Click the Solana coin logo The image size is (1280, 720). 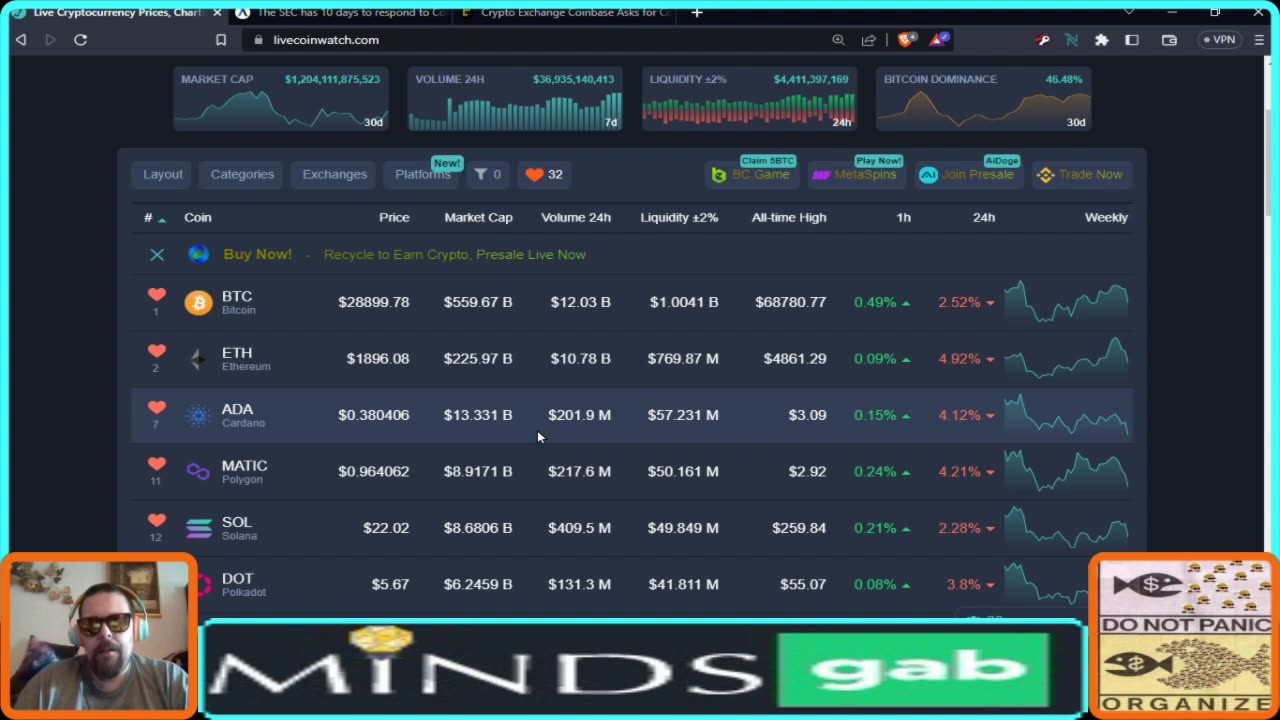tap(198, 528)
